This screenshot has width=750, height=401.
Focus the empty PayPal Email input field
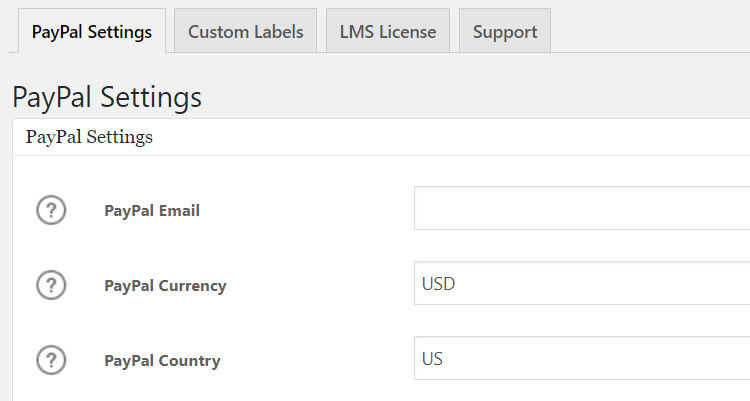pos(580,208)
